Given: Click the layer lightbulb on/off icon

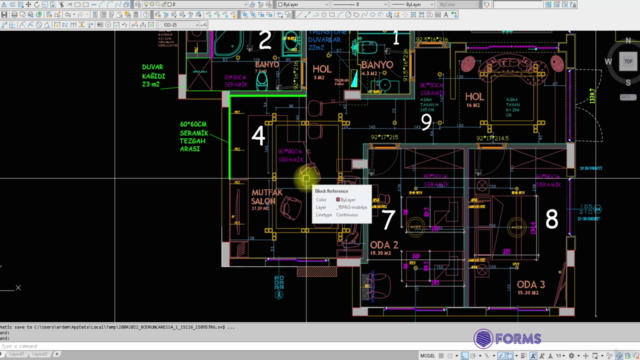Looking at the screenshot, I should coord(146,4).
